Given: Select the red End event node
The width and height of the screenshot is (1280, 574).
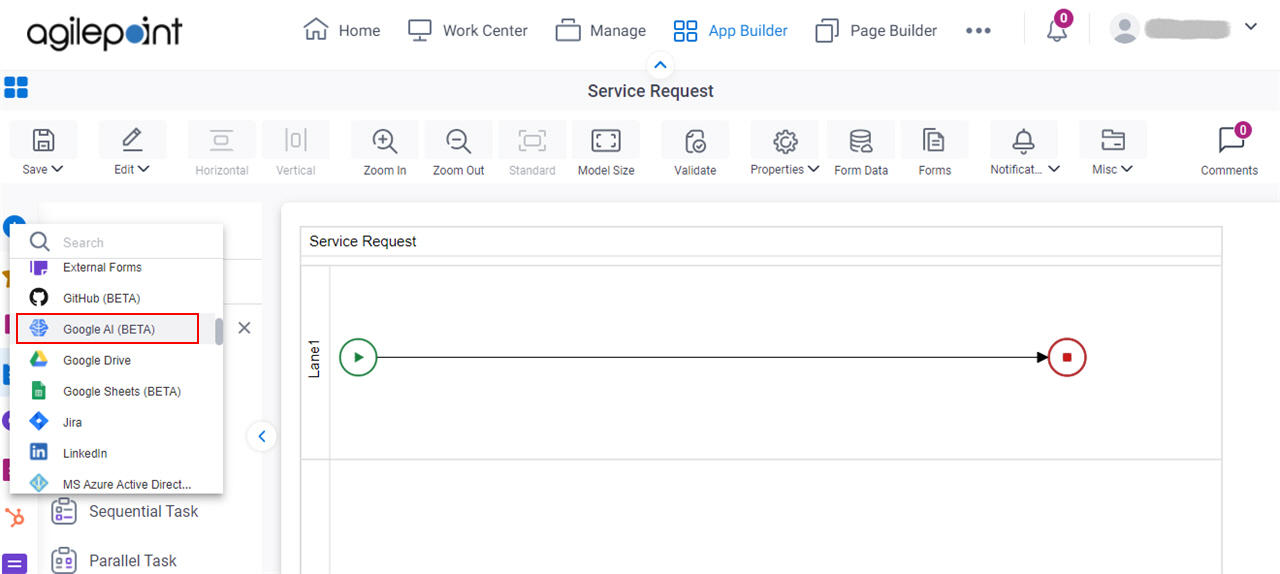Looking at the screenshot, I should pyautogui.click(x=1067, y=357).
